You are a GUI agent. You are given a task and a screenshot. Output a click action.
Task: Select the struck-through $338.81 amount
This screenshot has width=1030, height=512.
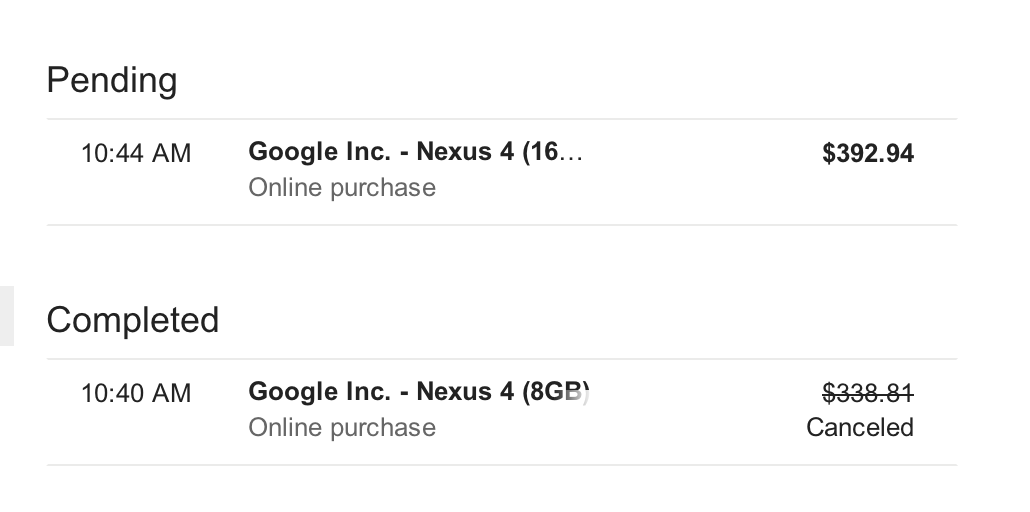pyautogui.click(x=867, y=393)
